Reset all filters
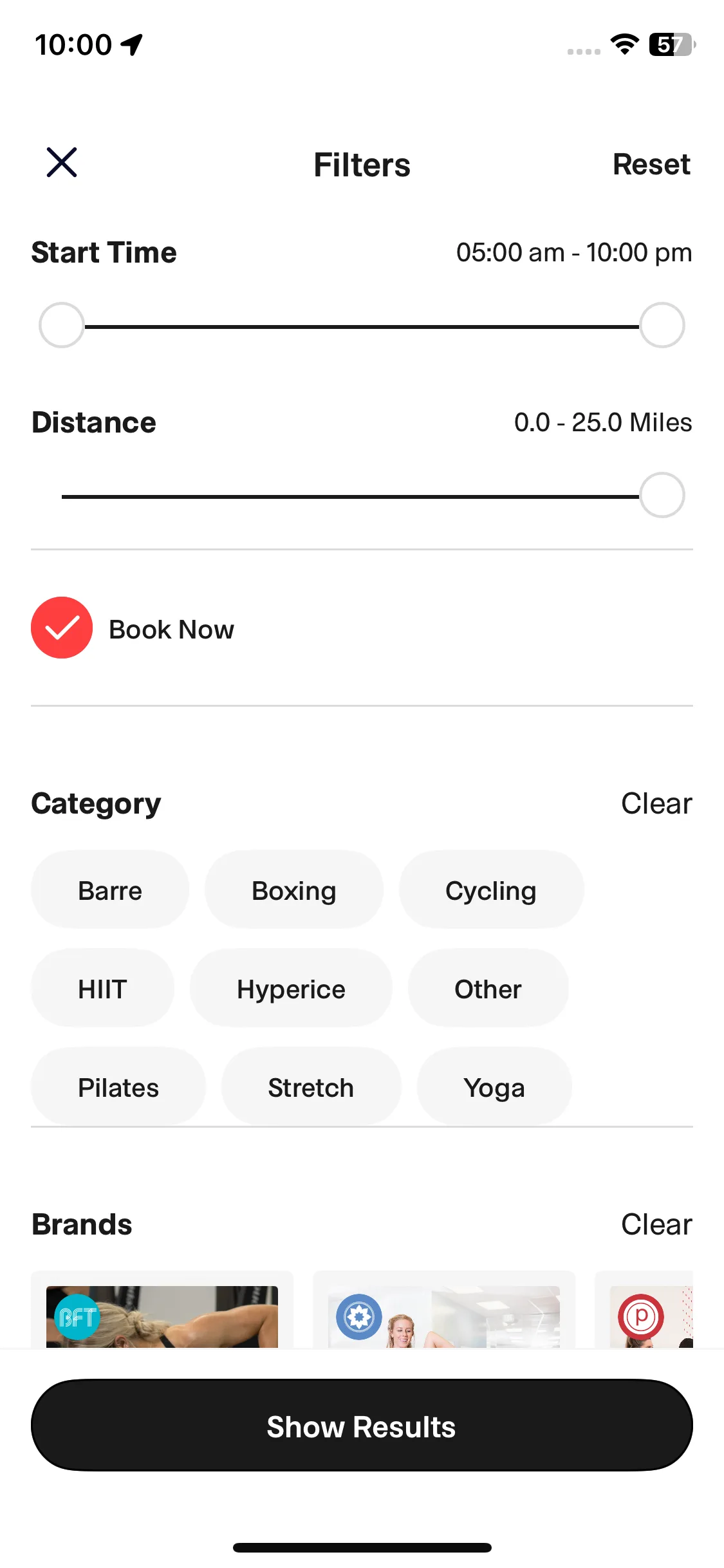This screenshot has width=724, height=1568. tap(651, 165)
